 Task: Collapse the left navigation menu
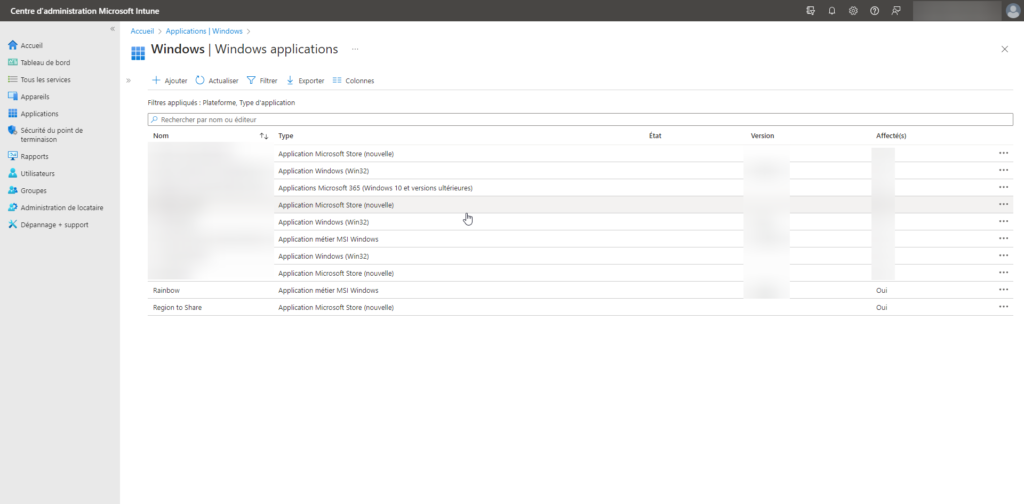click(x=112, y=29)
